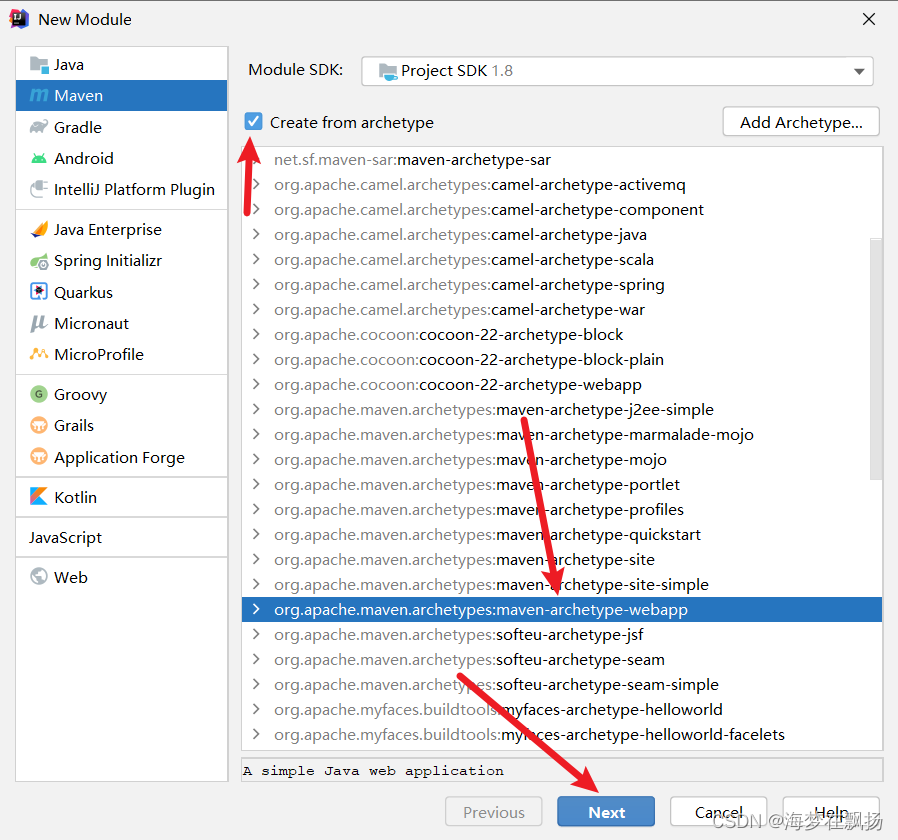Viewport: 898px width, 840px height.
Task: Click 'A simple Java web application' description
Action: (373, 771)
